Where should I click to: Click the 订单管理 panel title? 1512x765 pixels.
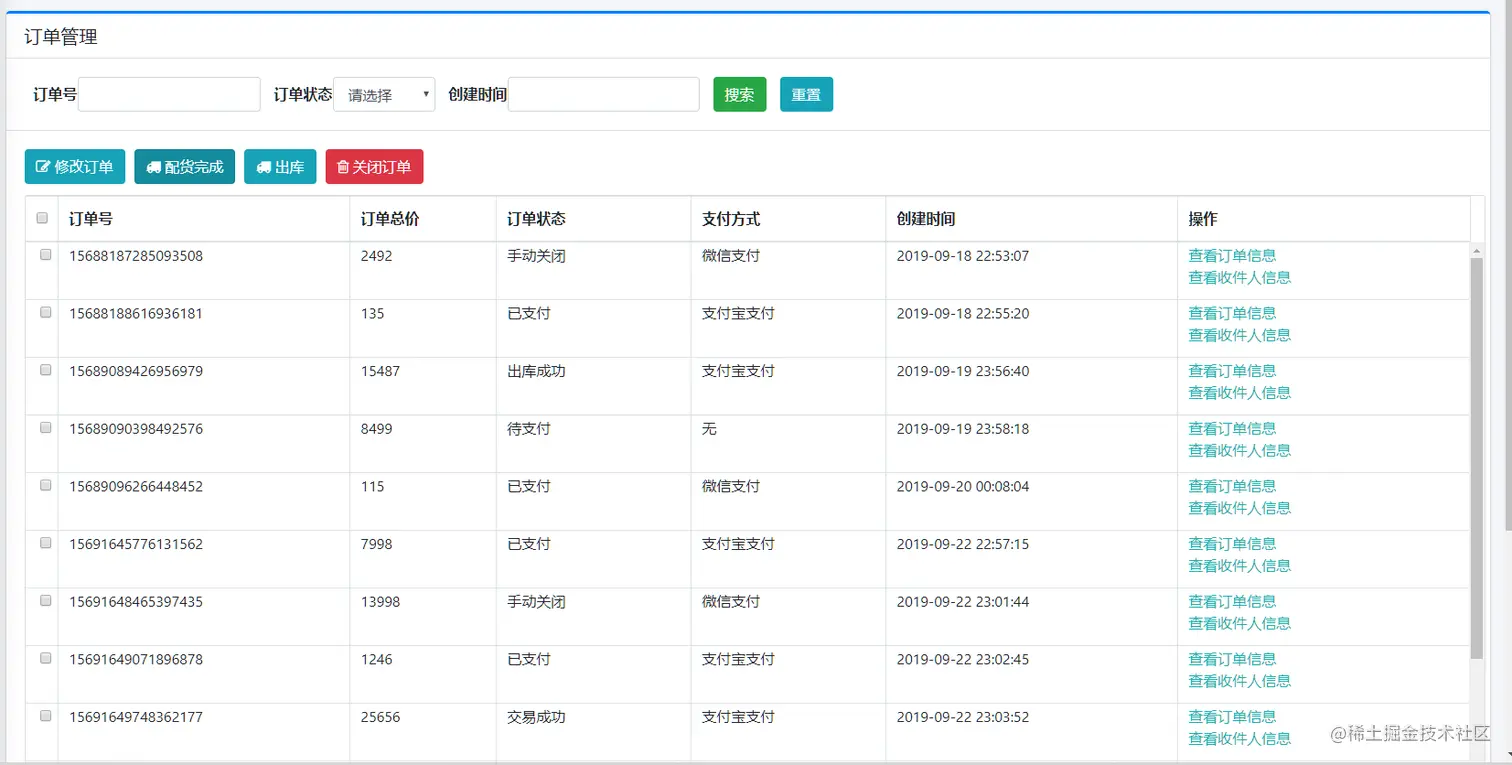coord(61,38)
